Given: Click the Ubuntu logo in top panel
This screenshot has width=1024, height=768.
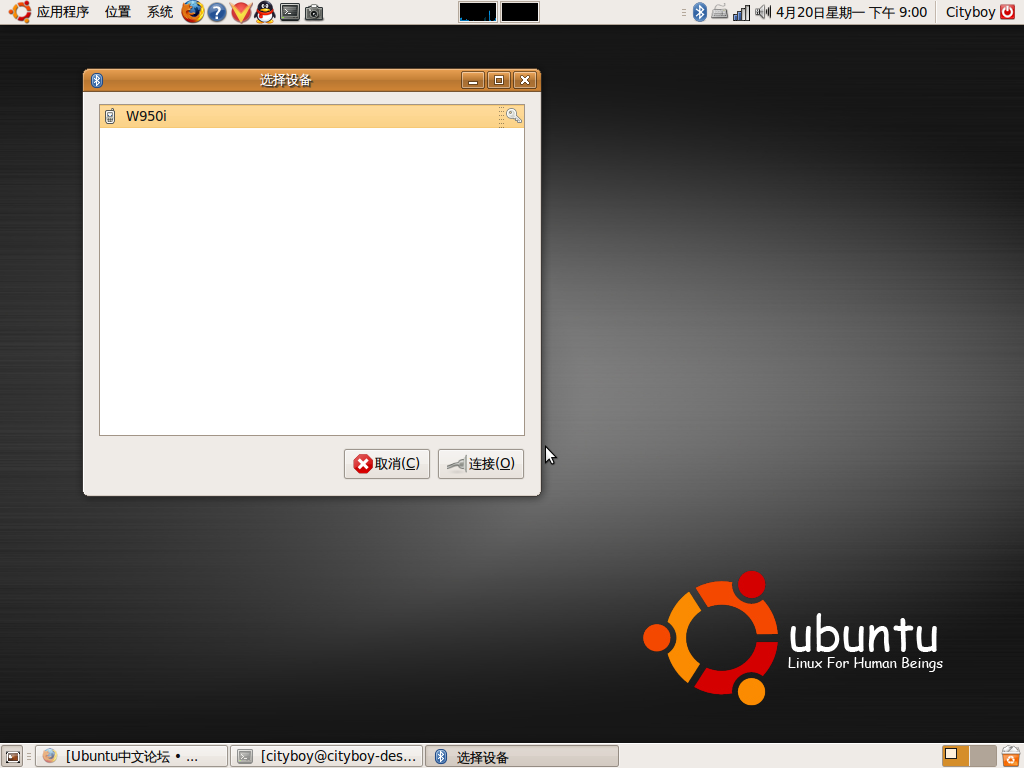Looking at the screenshot, I should point(20,12).
